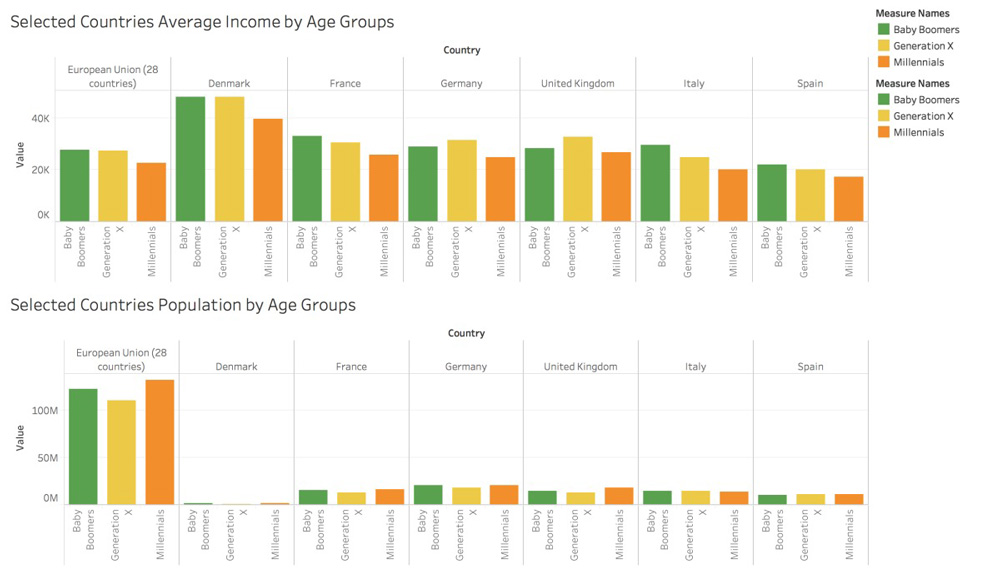Click 100M axis label on population chart

(45, 411)
